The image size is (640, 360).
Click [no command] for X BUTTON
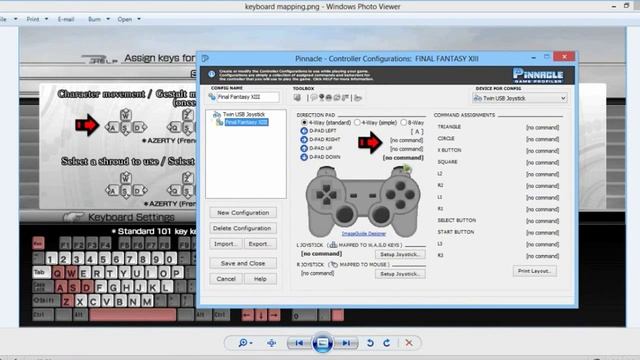[542, 151]
